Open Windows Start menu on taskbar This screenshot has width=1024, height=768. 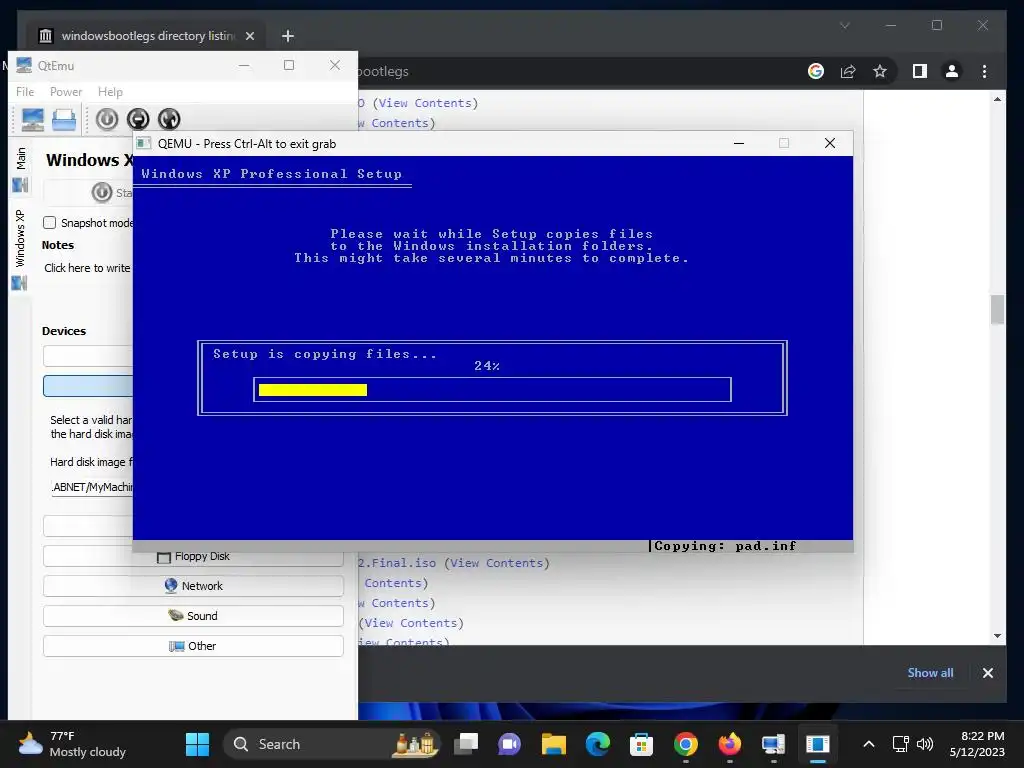[197, 744]
